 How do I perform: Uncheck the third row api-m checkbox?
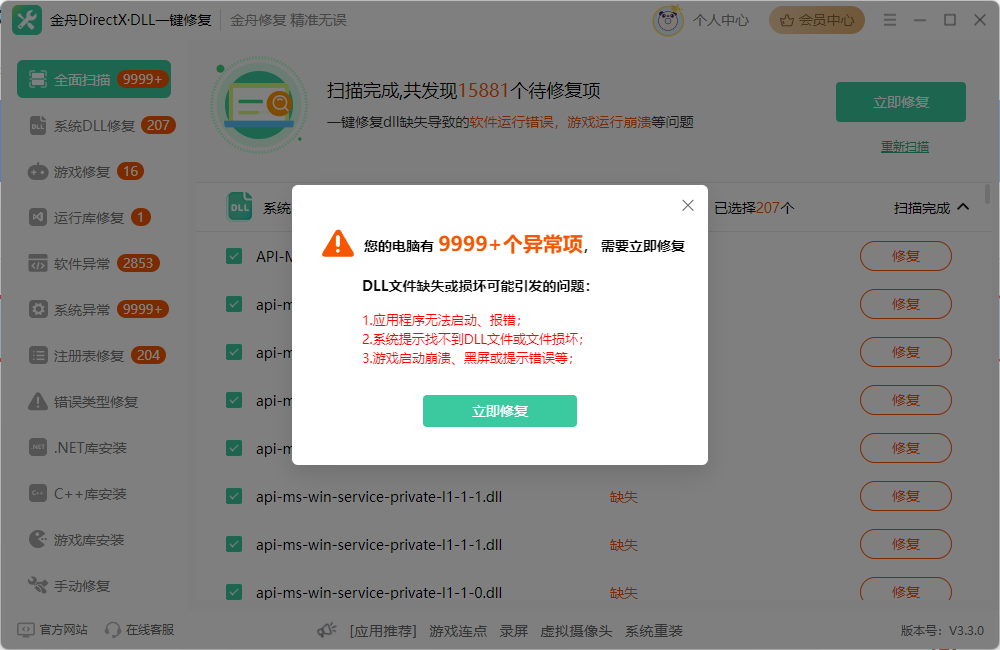click(234, 352)
